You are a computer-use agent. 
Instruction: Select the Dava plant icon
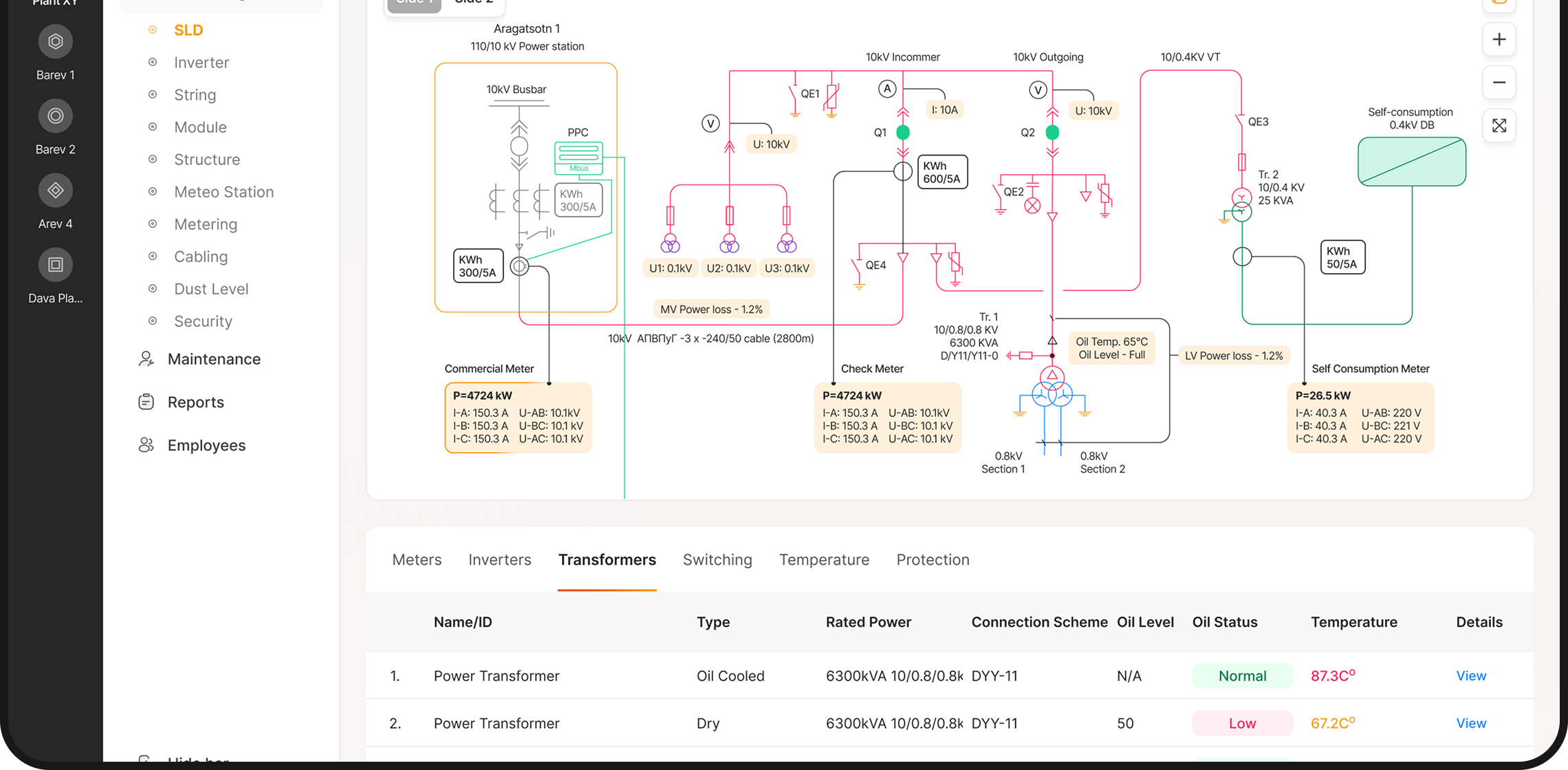(56, 265)
